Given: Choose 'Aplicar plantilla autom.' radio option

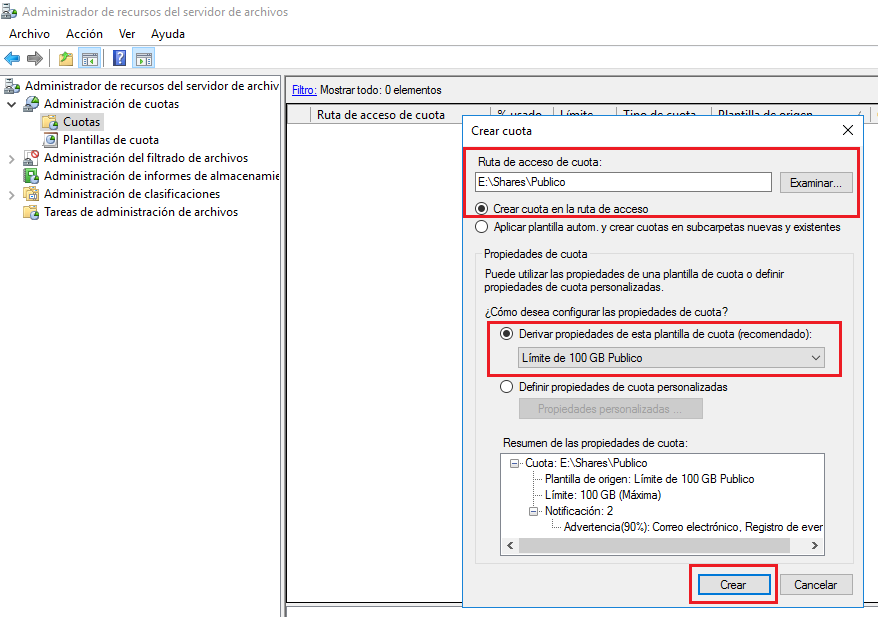Looking at the screenshot, I should click(483, 227).
